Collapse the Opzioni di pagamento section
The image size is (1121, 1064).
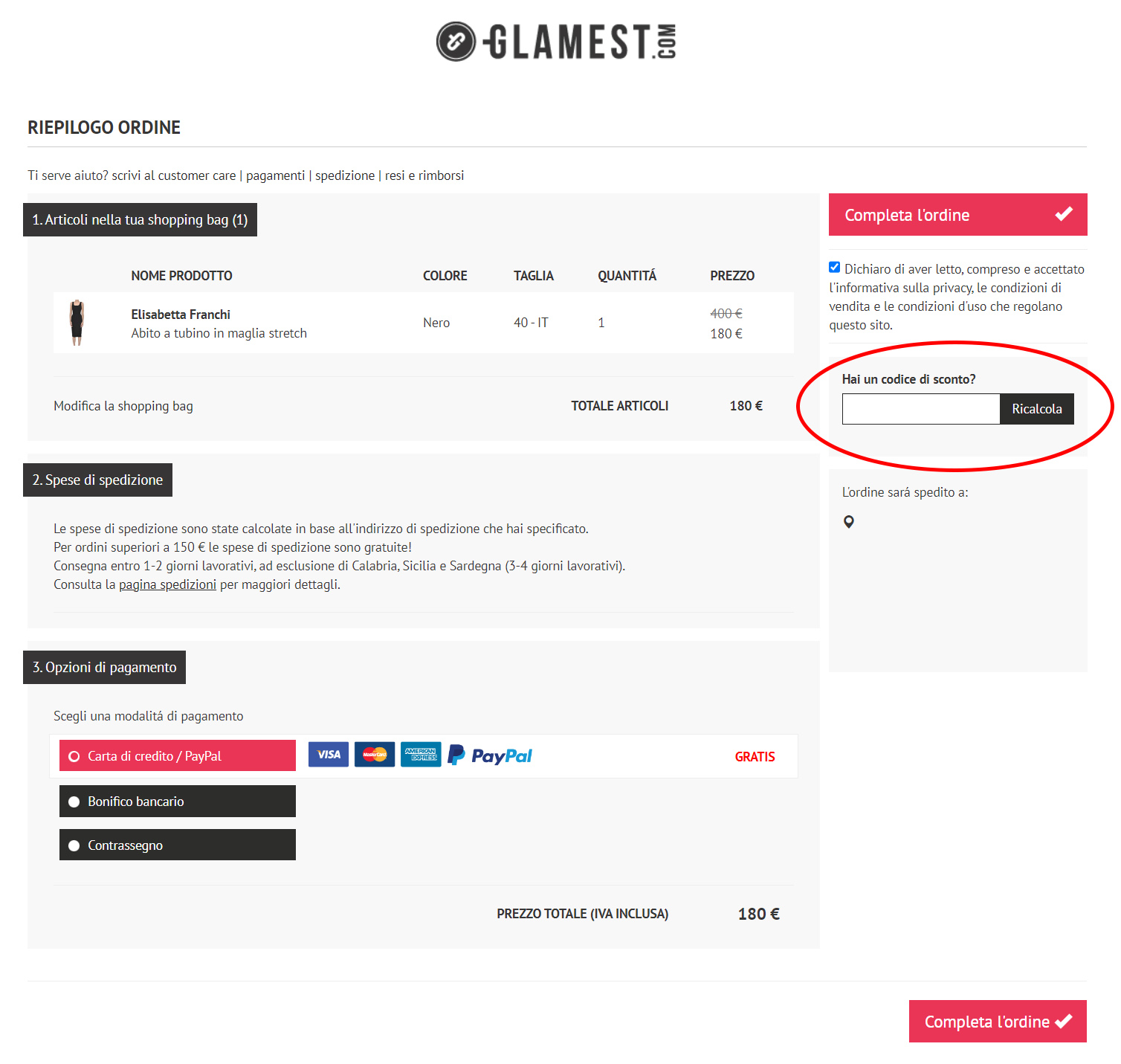tap(105, 667)
